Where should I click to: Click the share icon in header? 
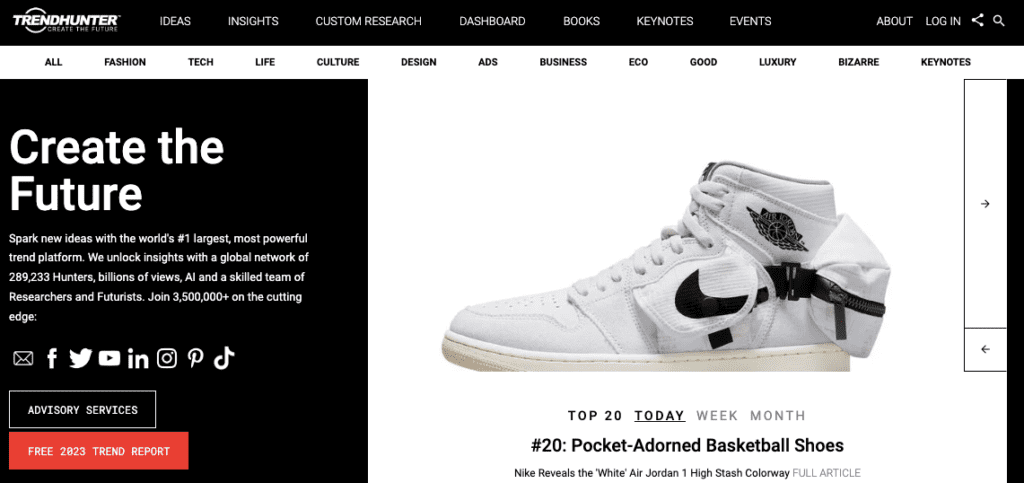[977, 20]
